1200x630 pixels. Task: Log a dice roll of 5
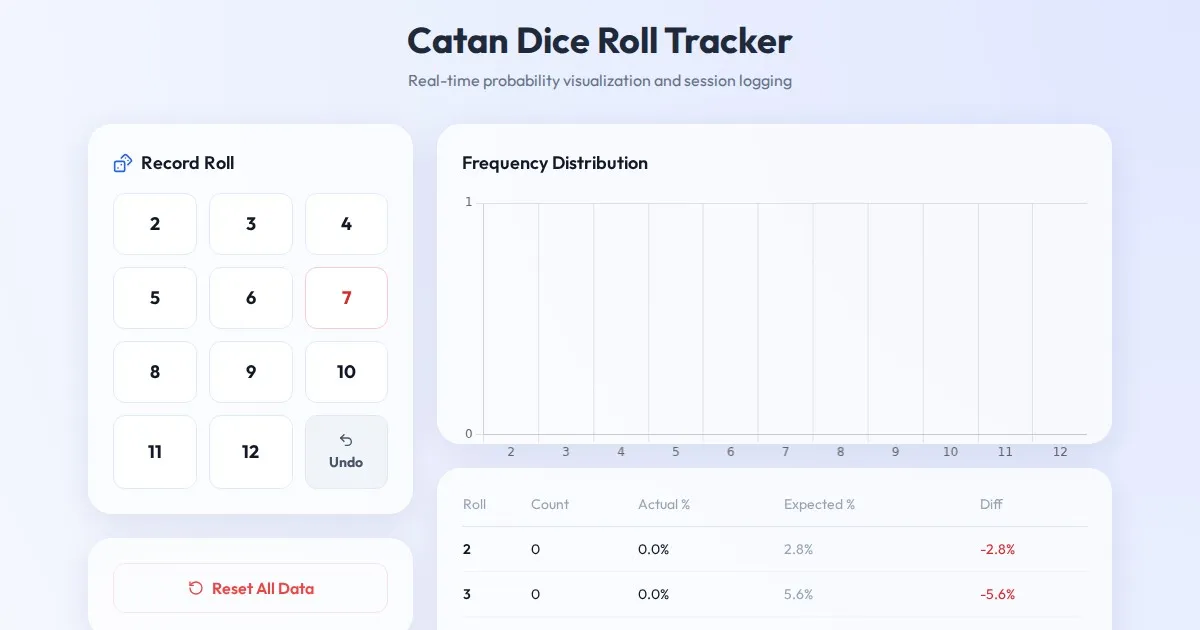coord(155,298)
